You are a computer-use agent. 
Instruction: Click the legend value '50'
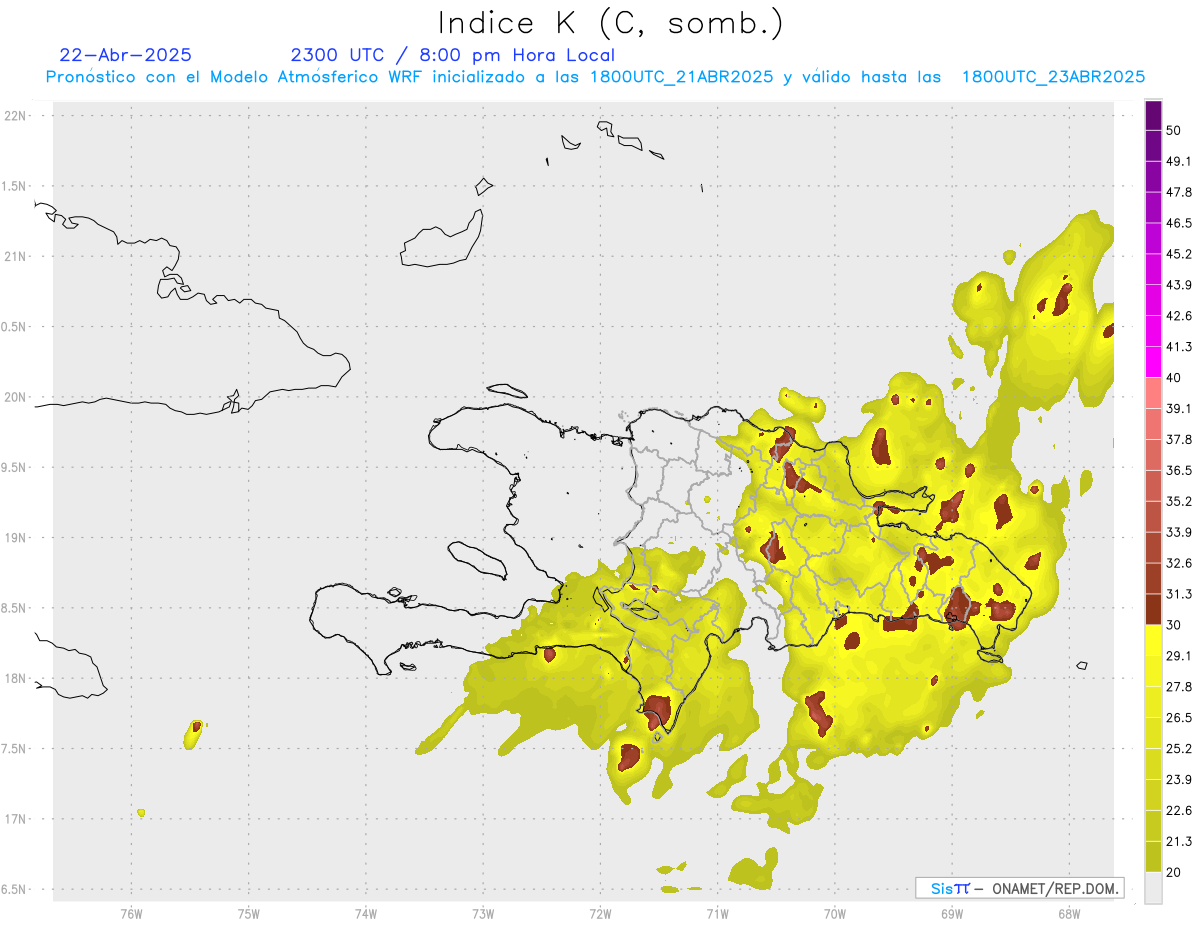point(1174,131)
